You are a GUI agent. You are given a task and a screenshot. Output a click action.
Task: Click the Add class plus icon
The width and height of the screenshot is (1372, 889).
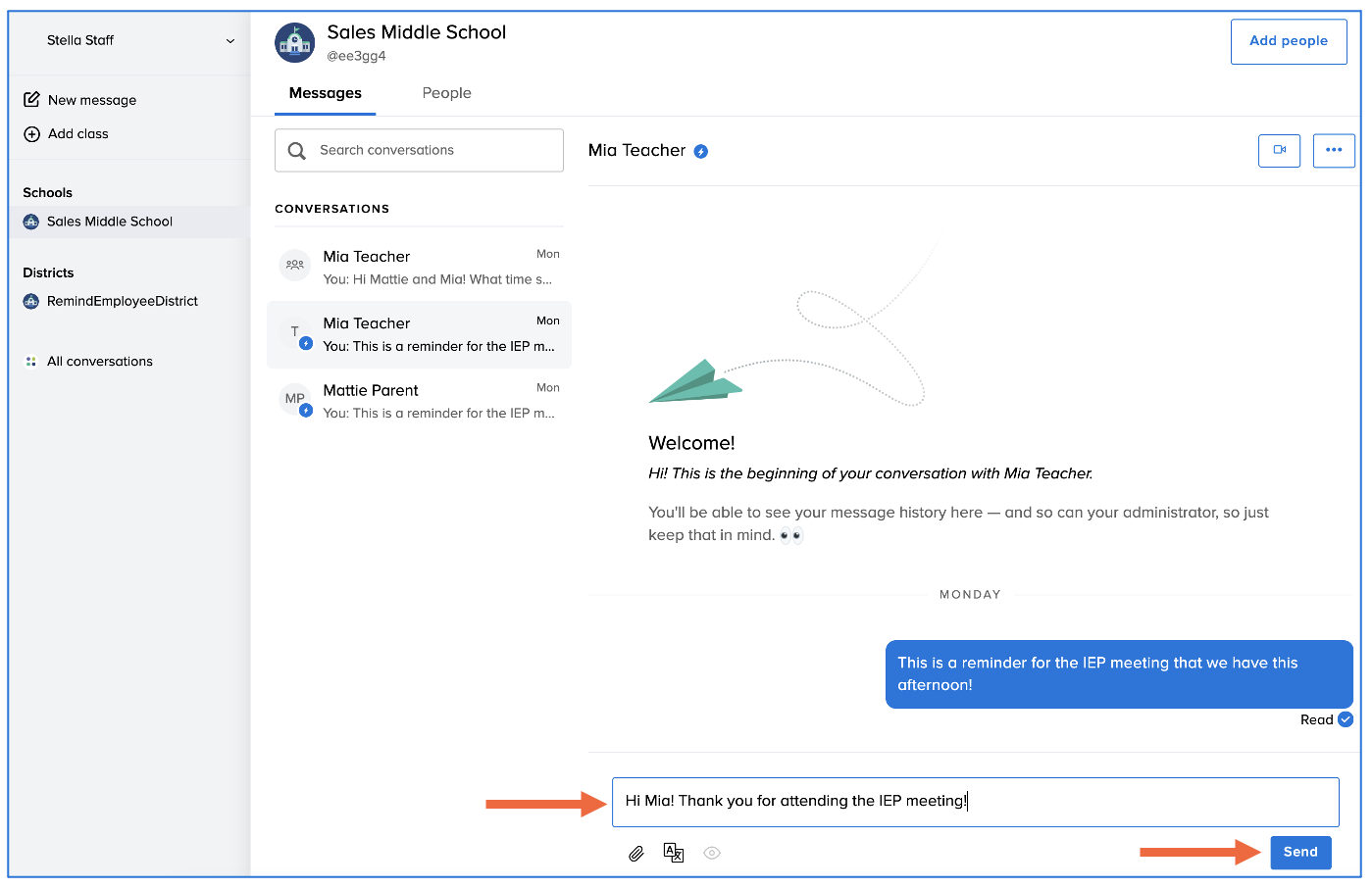(x=31, y=134)
